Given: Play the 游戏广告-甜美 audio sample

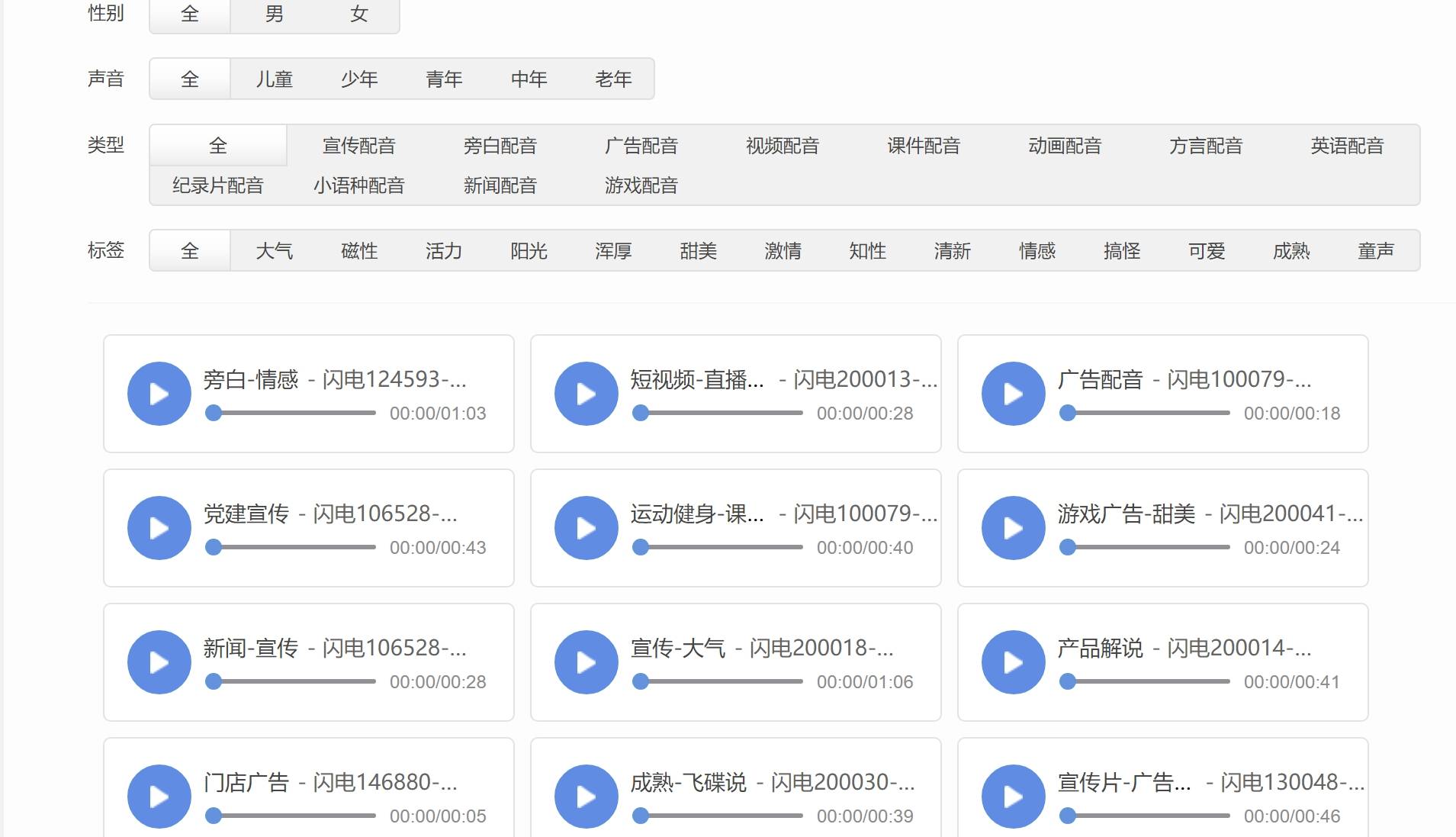Looking at the screenshot, I should click(1013, 528).
